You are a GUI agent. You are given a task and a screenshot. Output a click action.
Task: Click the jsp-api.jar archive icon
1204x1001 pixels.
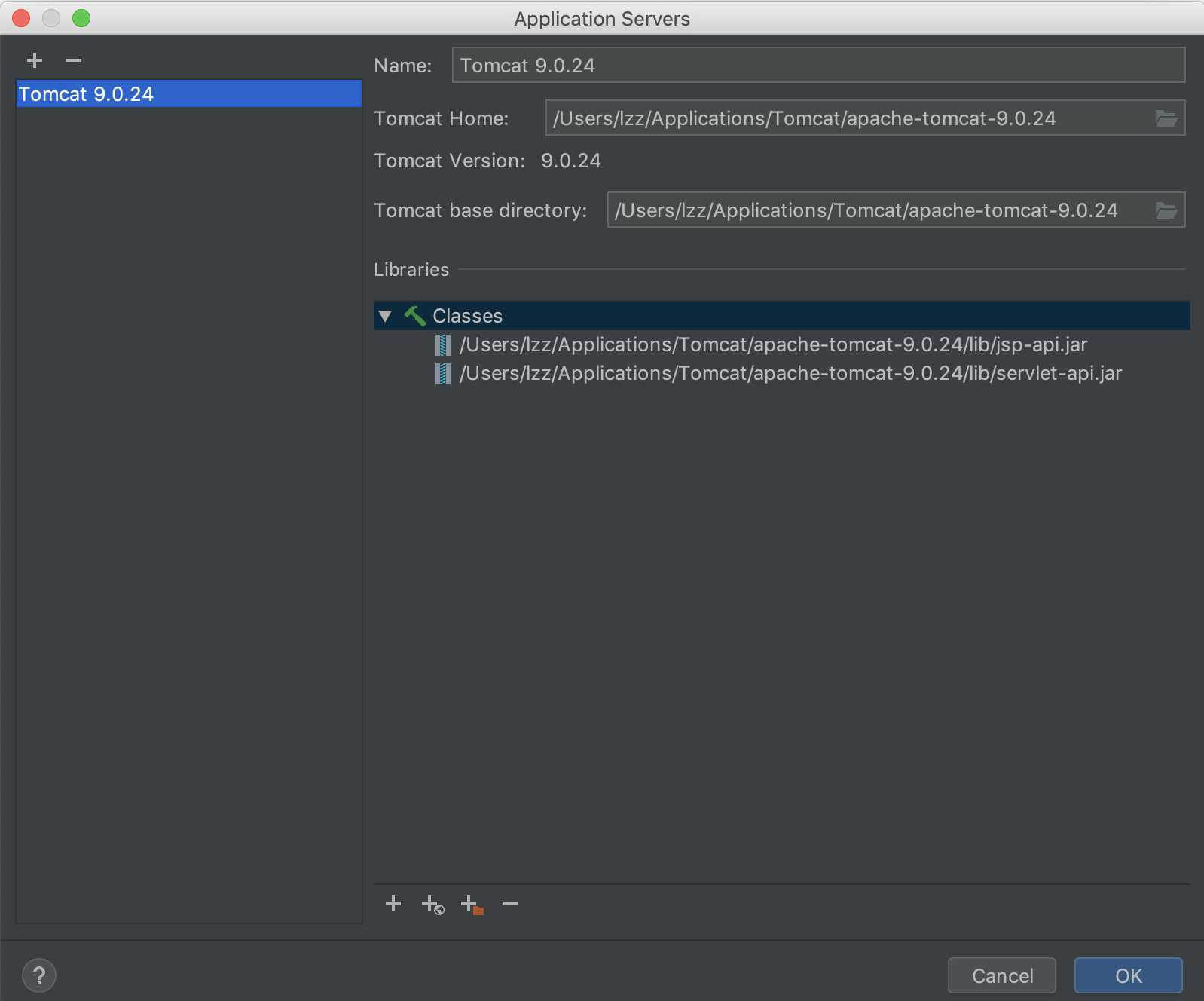pos(443,345)
